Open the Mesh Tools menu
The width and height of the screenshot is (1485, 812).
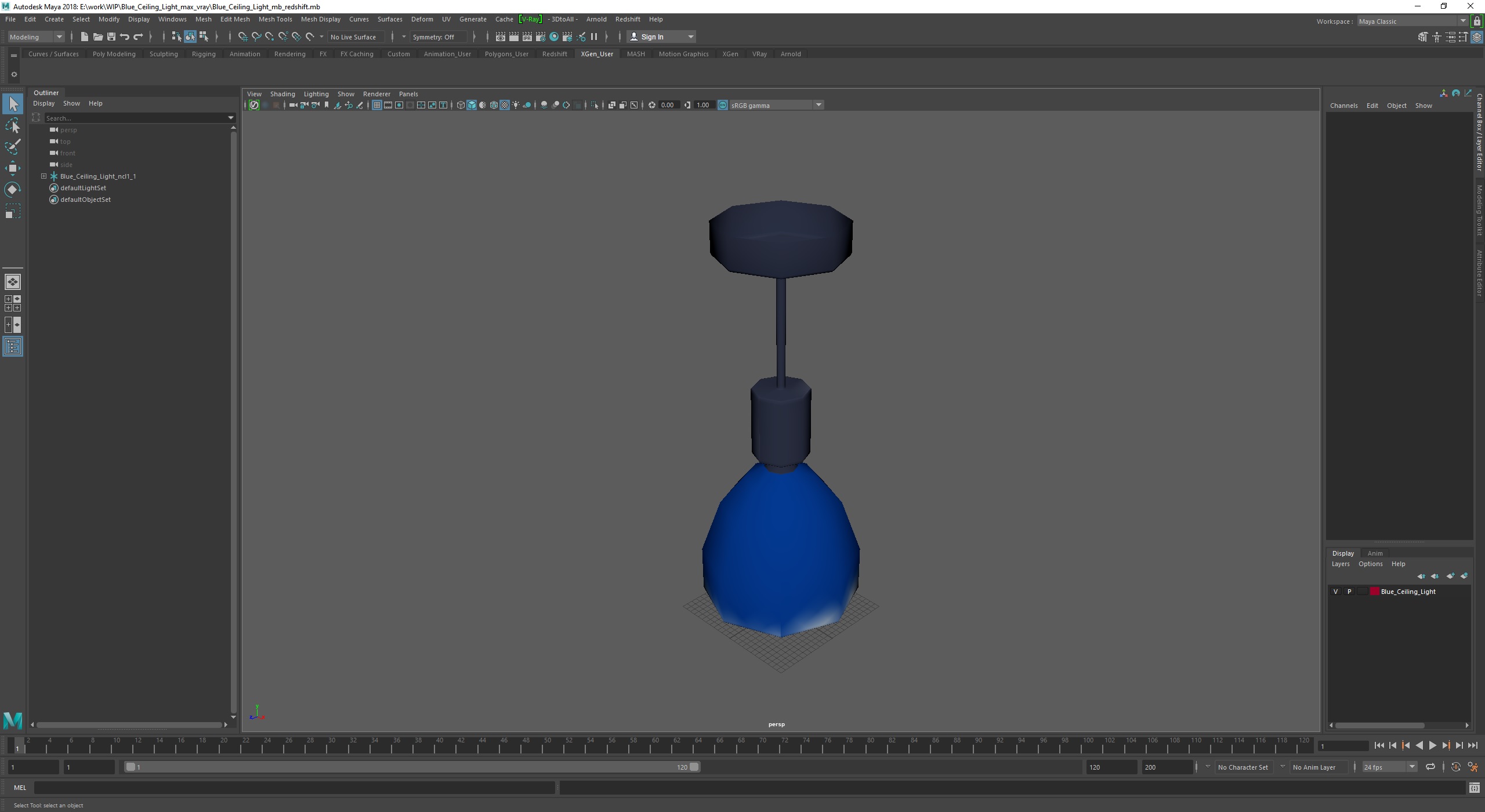tap(275, 19)
